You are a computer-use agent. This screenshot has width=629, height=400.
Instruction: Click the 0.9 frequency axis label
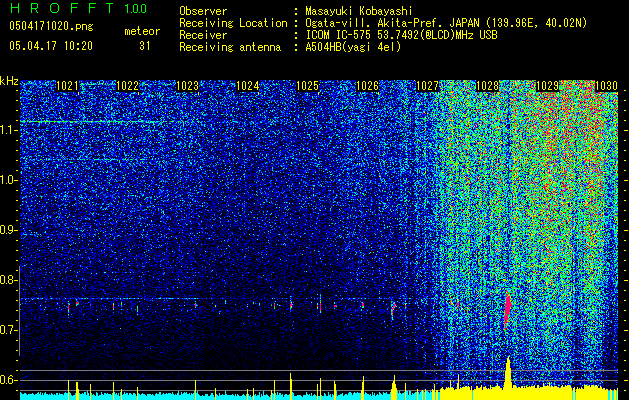tap(8, 230)
